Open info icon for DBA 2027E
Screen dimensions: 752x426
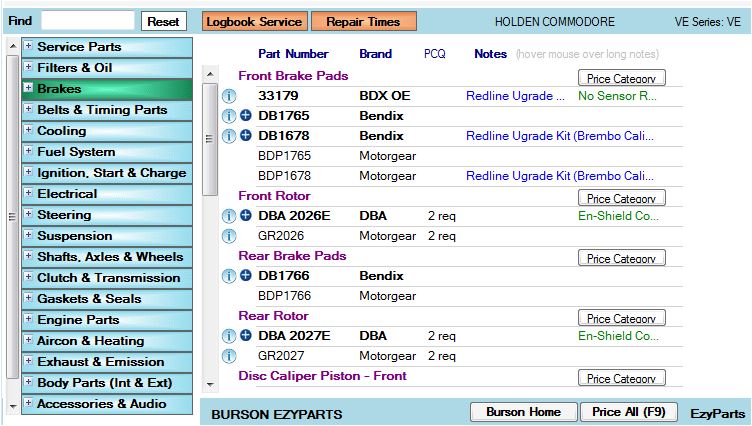pyautogui.click(x=229, y=336)
